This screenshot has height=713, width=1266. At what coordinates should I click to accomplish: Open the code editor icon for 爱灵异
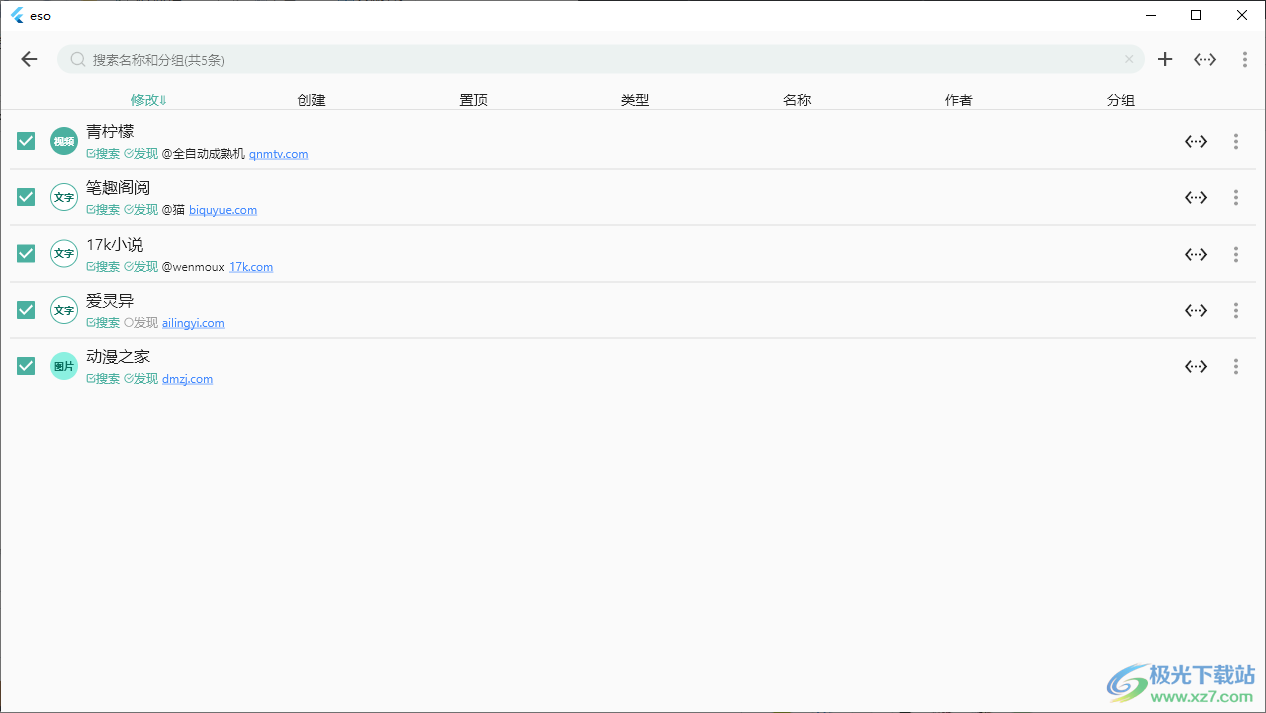click(x=1196, y=310)
